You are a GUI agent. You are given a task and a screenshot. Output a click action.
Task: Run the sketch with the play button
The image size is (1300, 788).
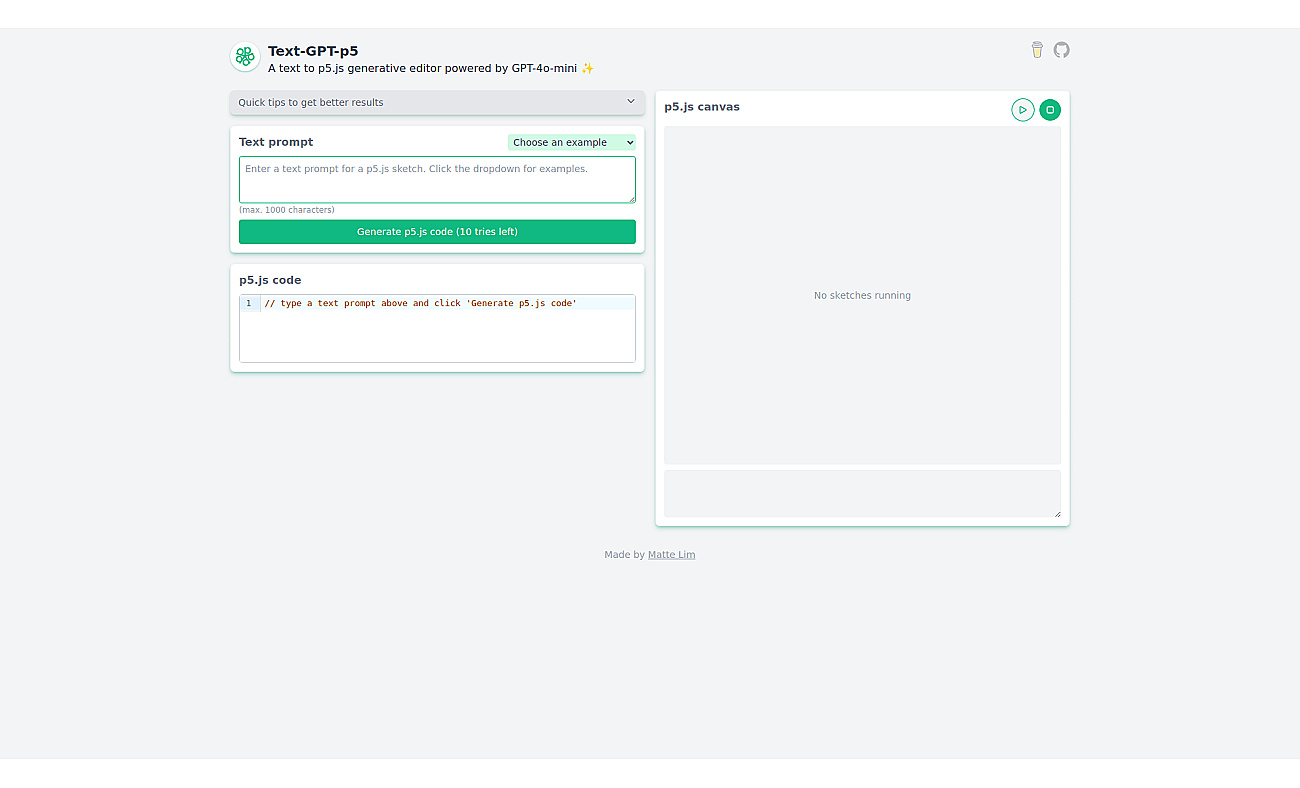pos(1022,110)
